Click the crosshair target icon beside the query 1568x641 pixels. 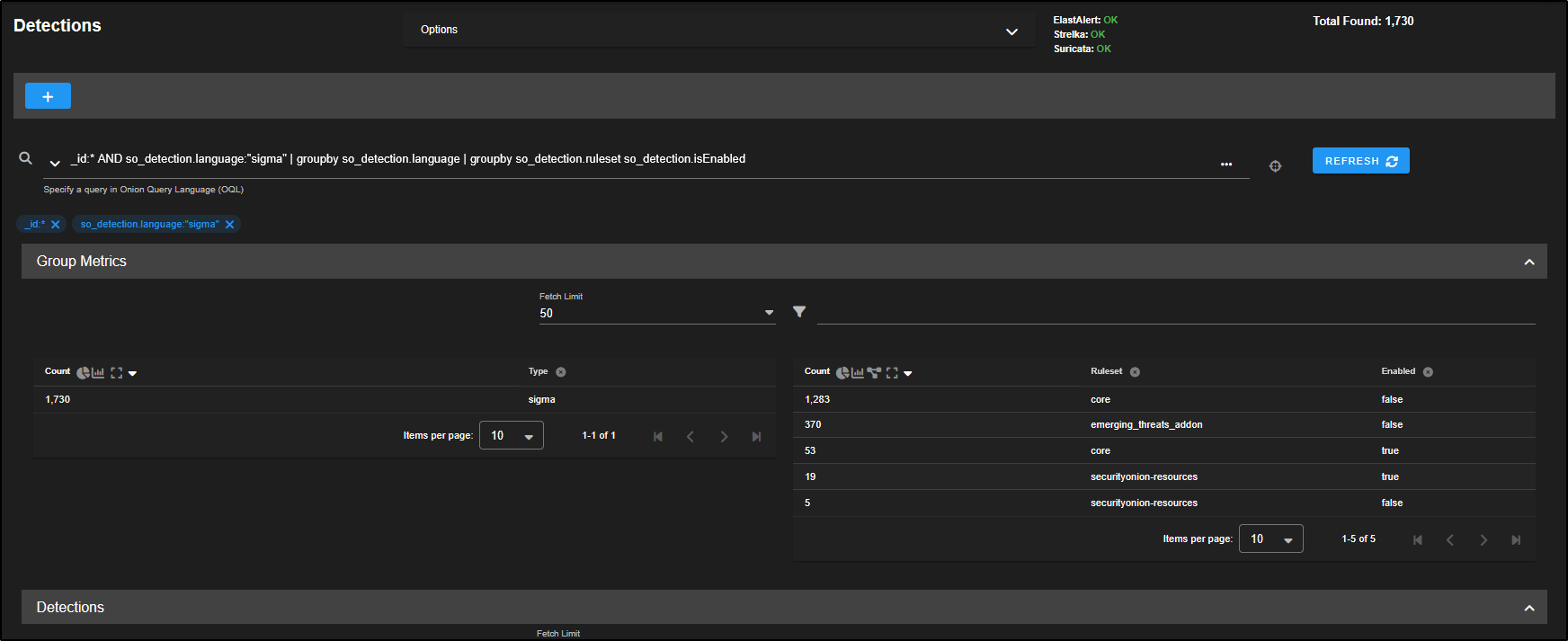[1275, 165]
